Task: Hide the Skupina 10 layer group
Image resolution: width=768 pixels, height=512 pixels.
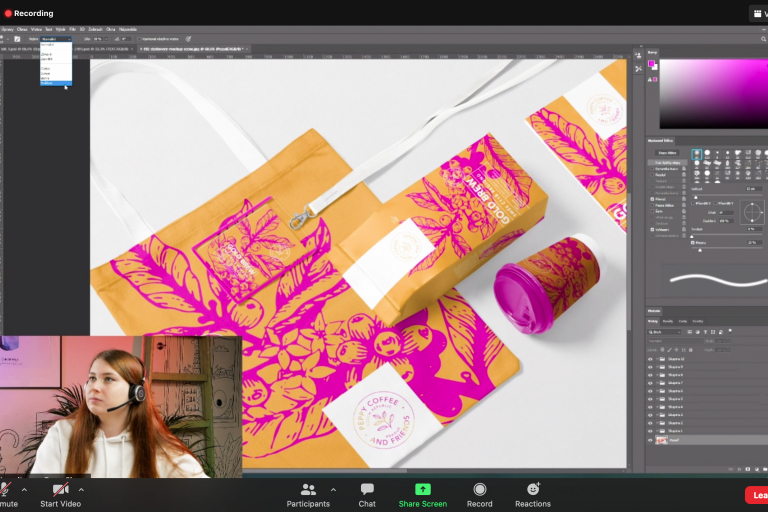Action: (650, 358)
